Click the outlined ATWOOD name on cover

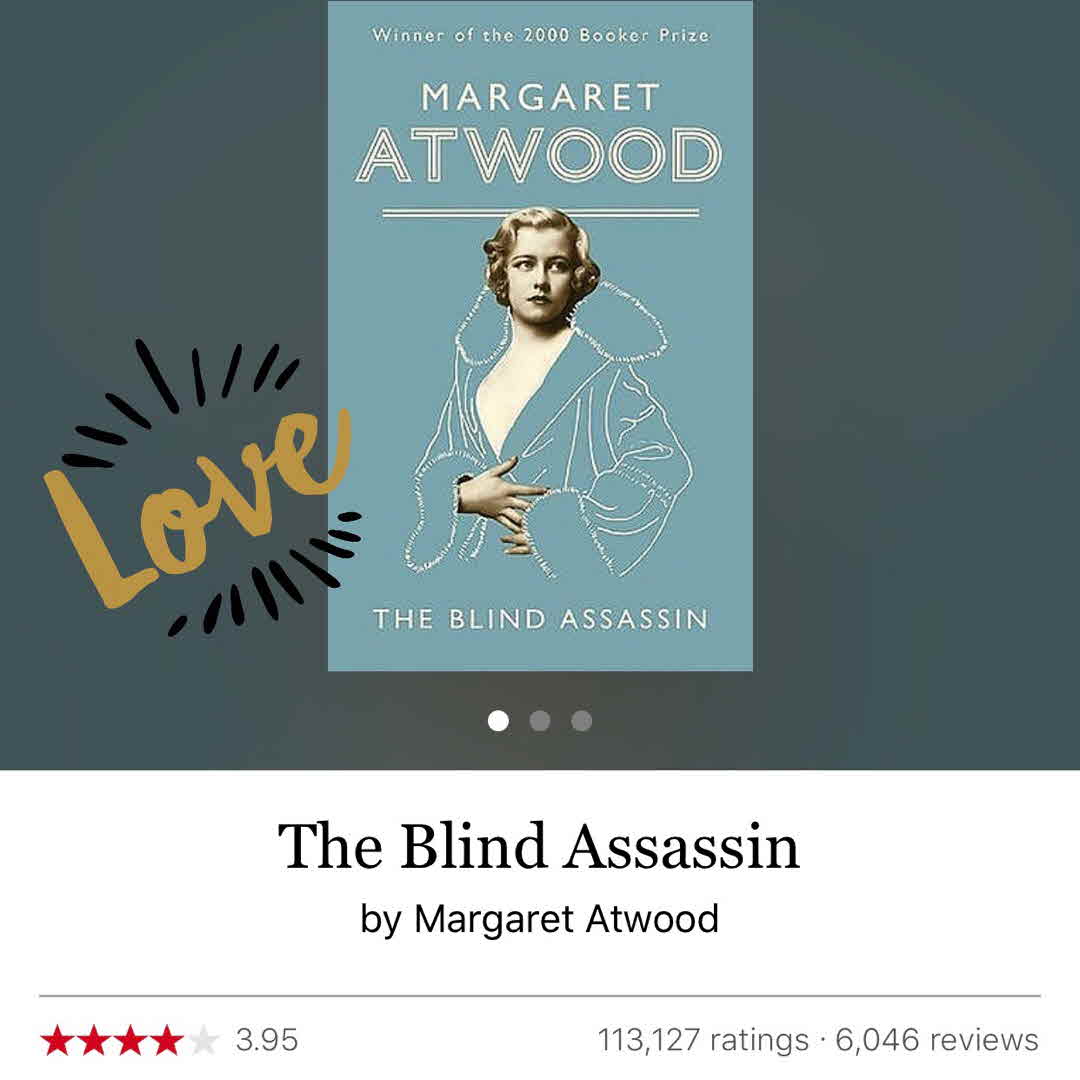coord(539,155)
